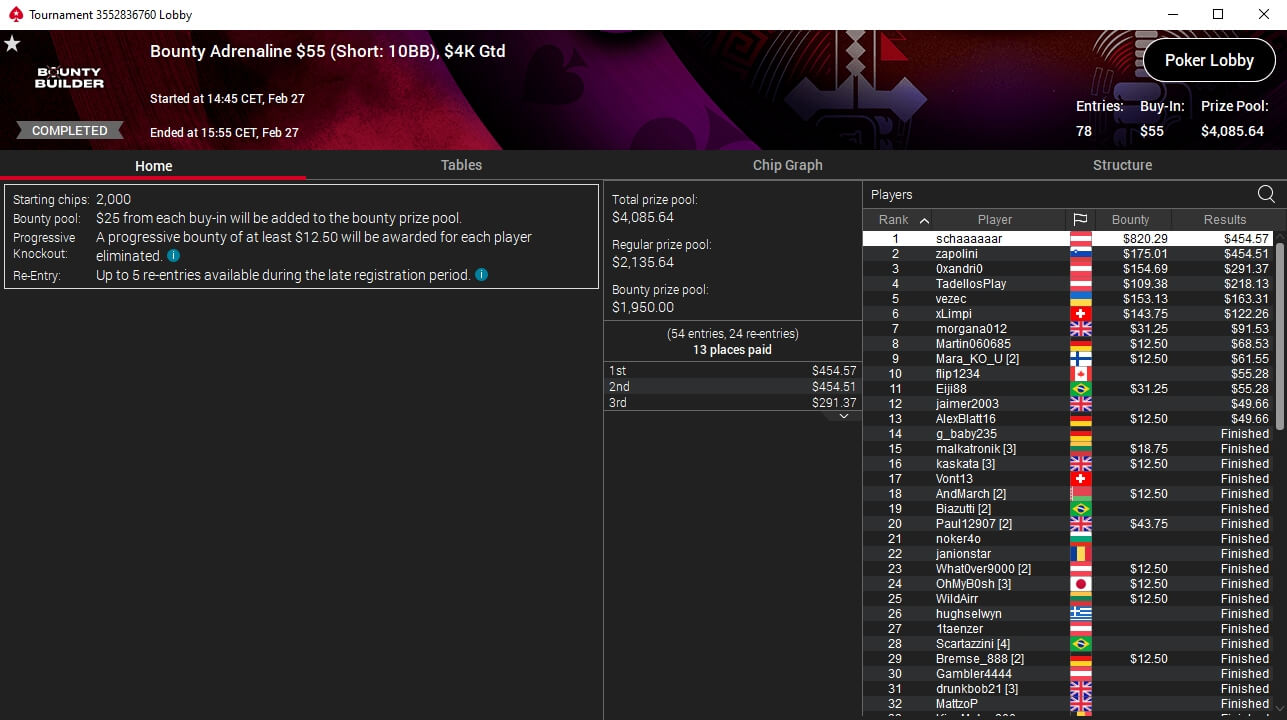The height and width of the screenshot is (720, 1287).
Task: Sort the list by the Bounty column
Action: [x=1130, y=220]
